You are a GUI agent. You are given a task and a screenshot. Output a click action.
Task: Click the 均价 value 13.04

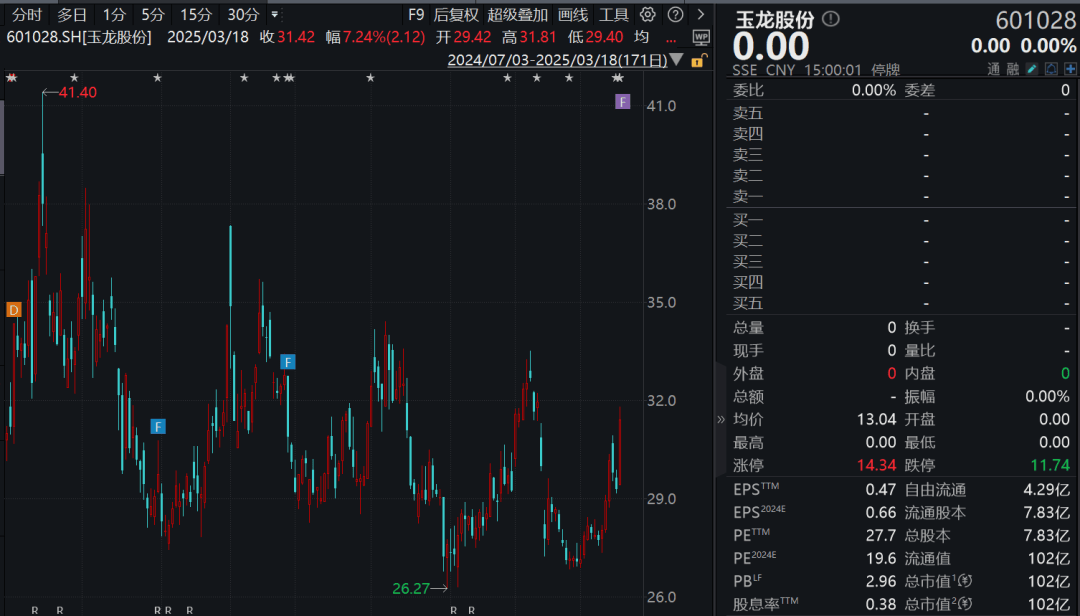coord(876,419)
